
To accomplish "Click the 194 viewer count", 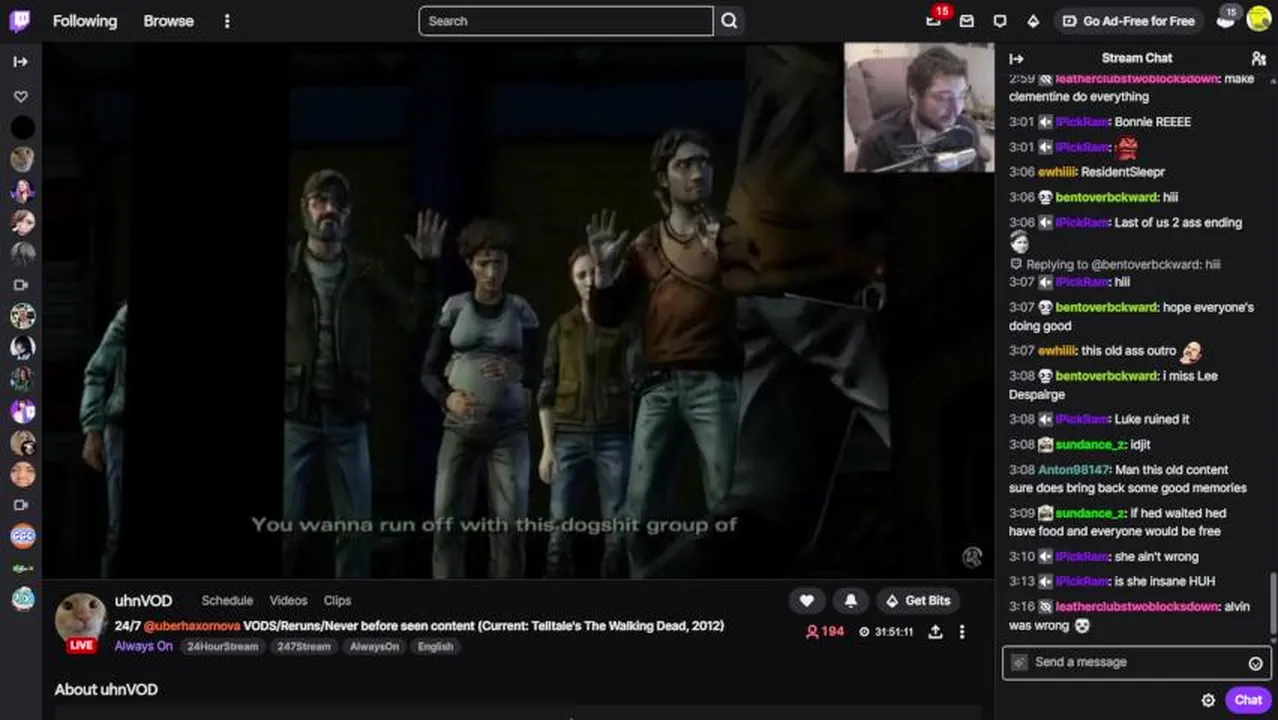I will [x=825, y=632].
